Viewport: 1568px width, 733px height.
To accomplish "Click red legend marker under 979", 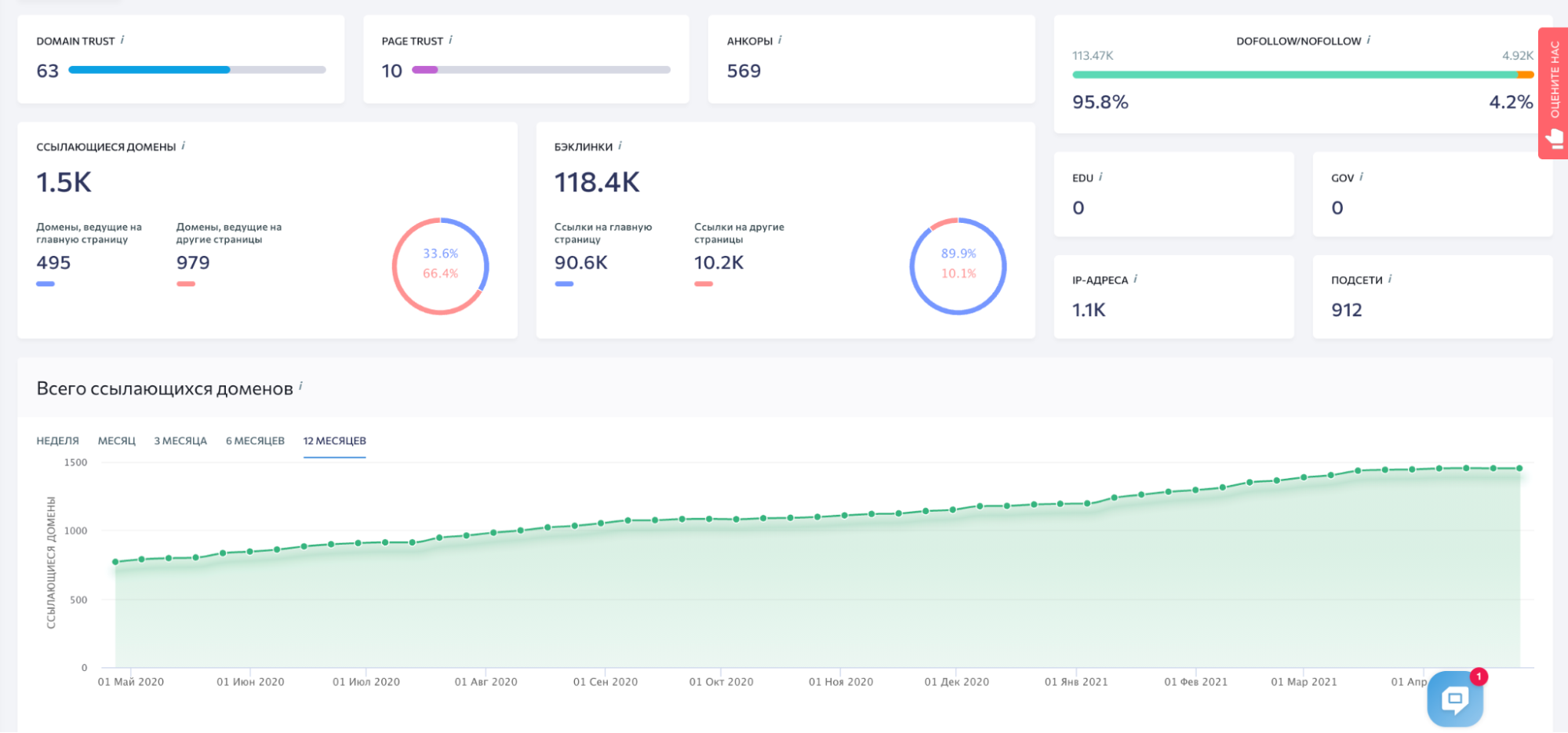I will [186, 284].
